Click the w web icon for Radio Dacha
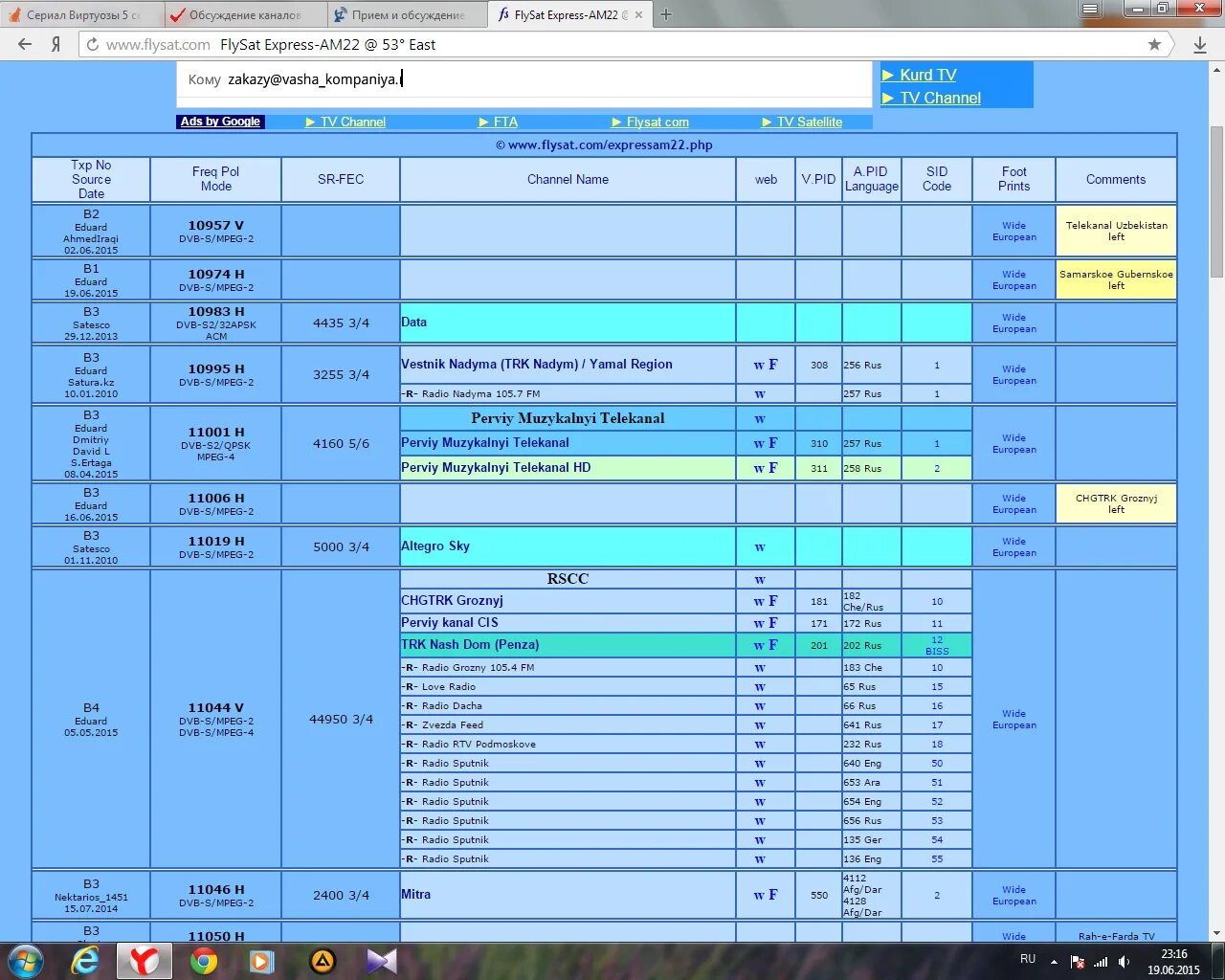Image resolution: width=1225 pixels, height=980 pixels. [x=760, y=706]
